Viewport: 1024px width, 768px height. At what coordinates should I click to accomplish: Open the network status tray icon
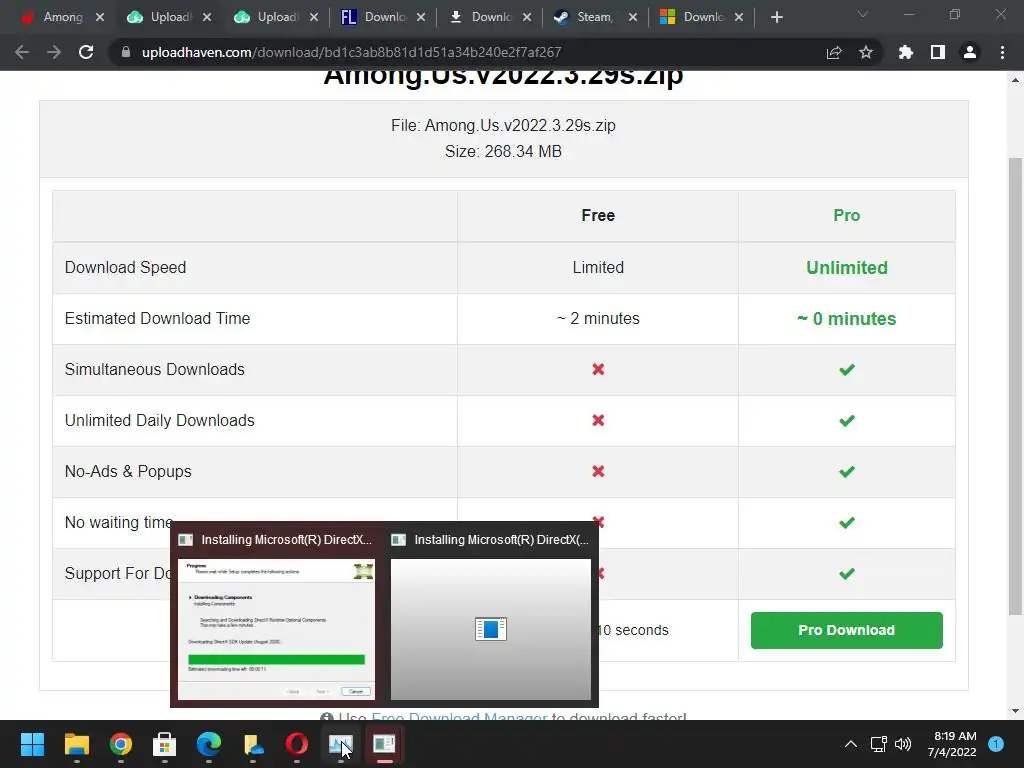click(x=878, y=744)
